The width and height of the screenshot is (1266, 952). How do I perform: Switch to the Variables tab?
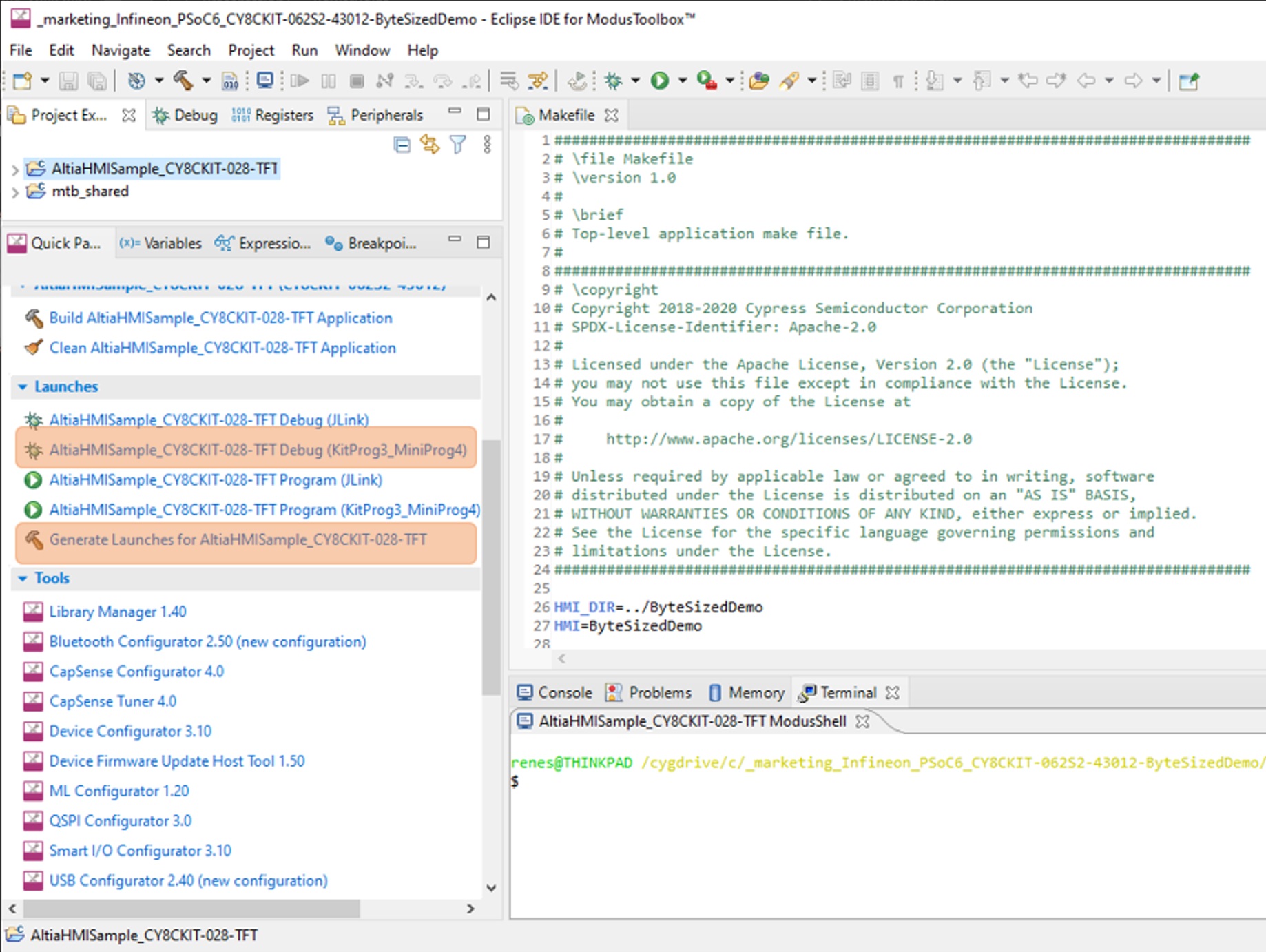click(x=160, y=243)
